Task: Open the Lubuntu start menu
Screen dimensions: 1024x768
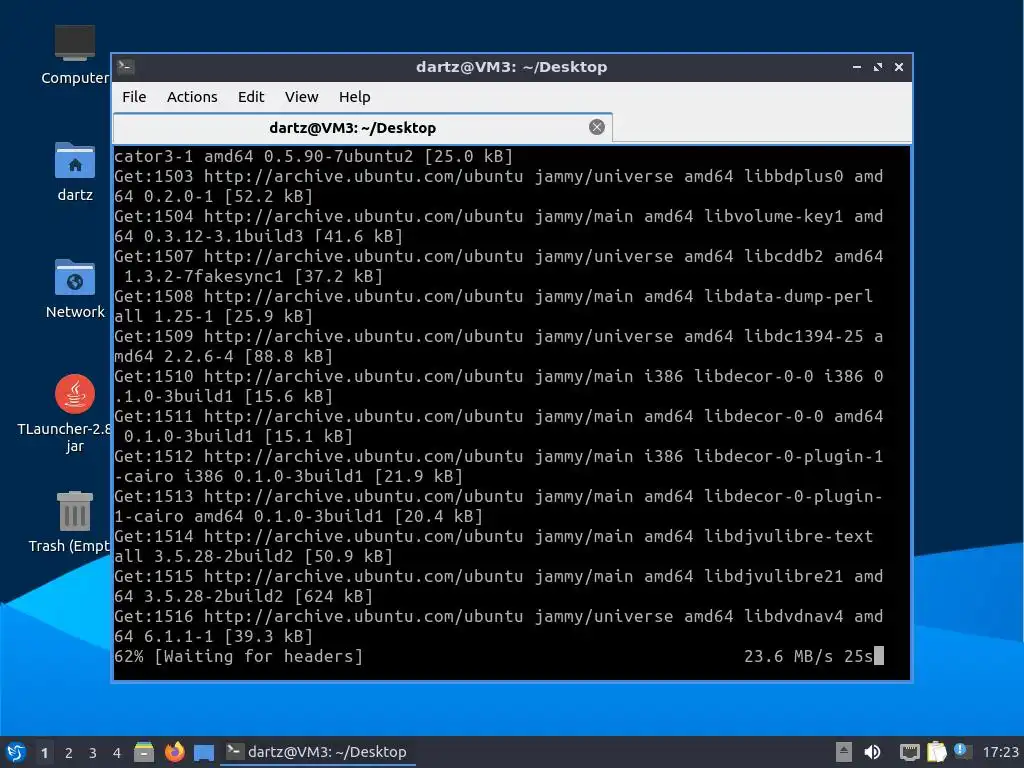Action: 15,752
